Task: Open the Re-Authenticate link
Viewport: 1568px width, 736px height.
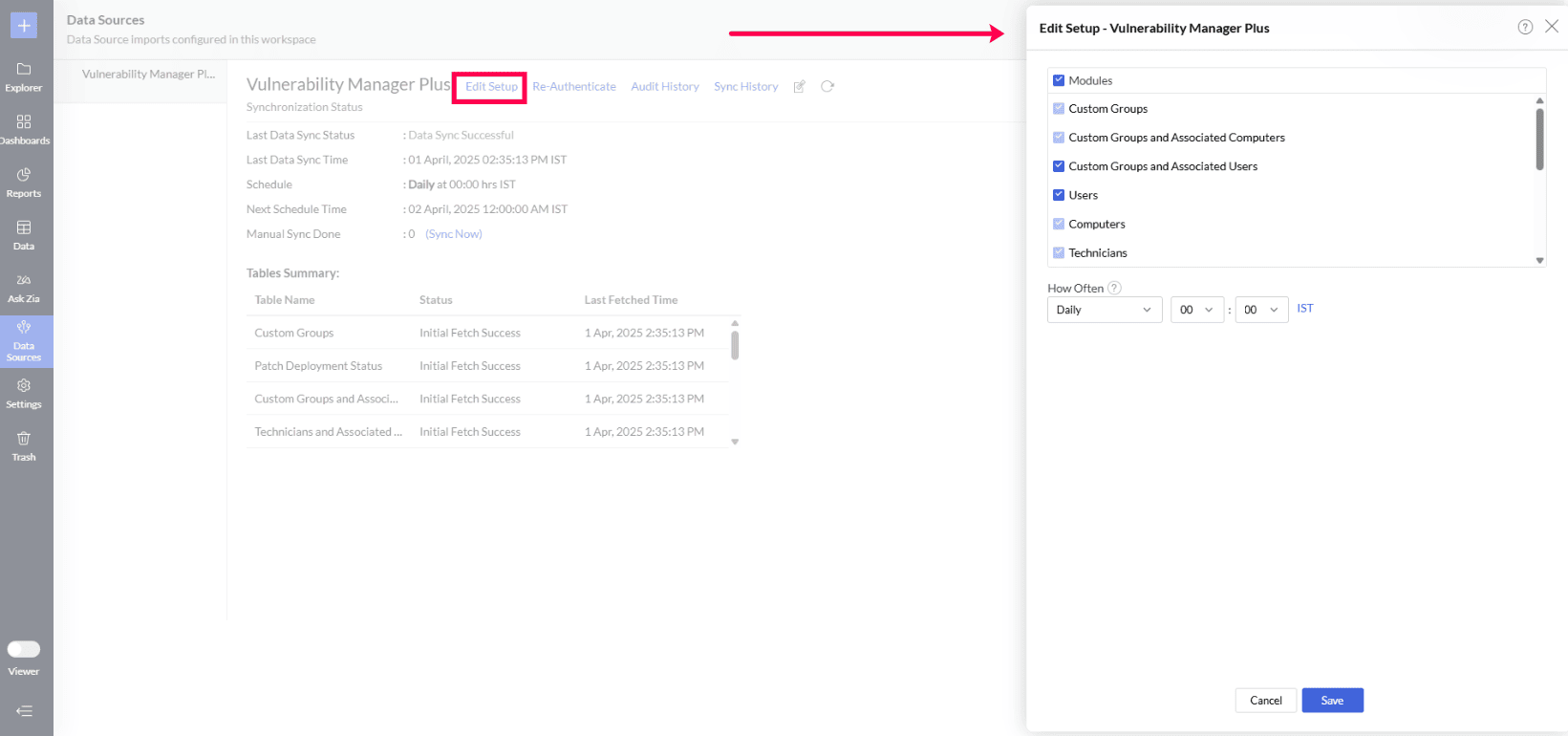Action: click(574, 87)
